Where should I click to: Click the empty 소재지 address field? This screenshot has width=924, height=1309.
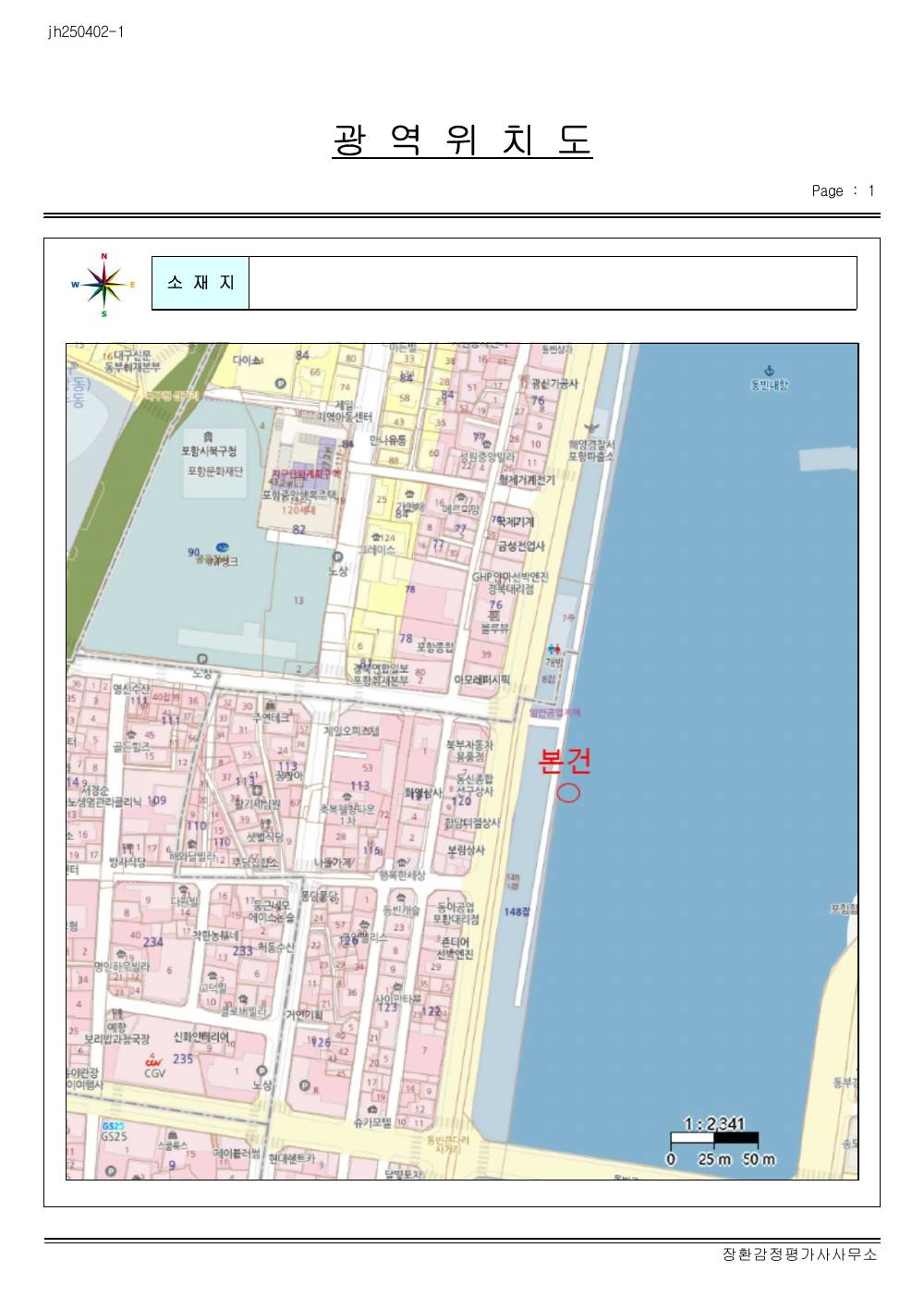[x=553, y=283]
